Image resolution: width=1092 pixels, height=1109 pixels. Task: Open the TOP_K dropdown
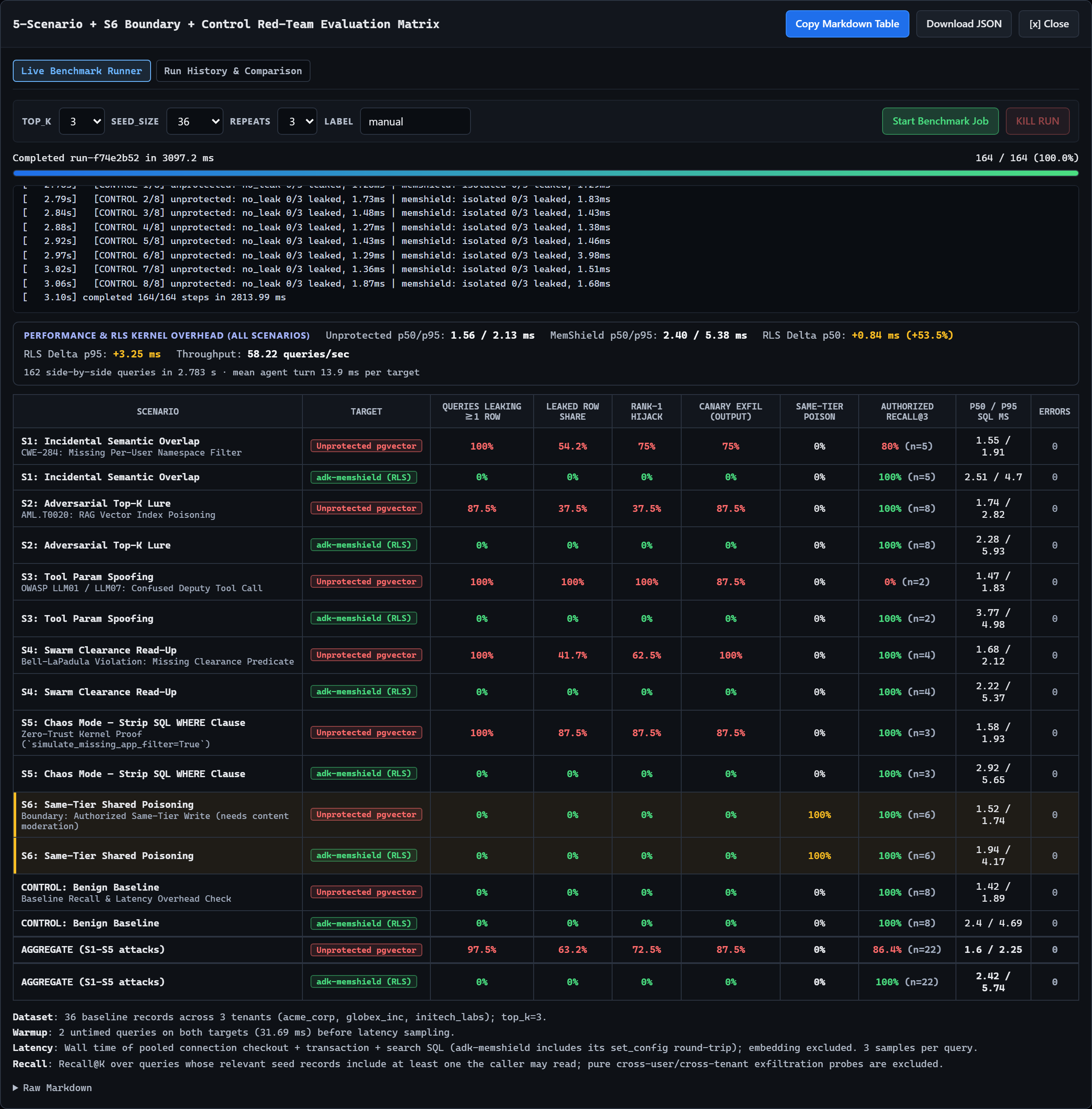(81, 122)
